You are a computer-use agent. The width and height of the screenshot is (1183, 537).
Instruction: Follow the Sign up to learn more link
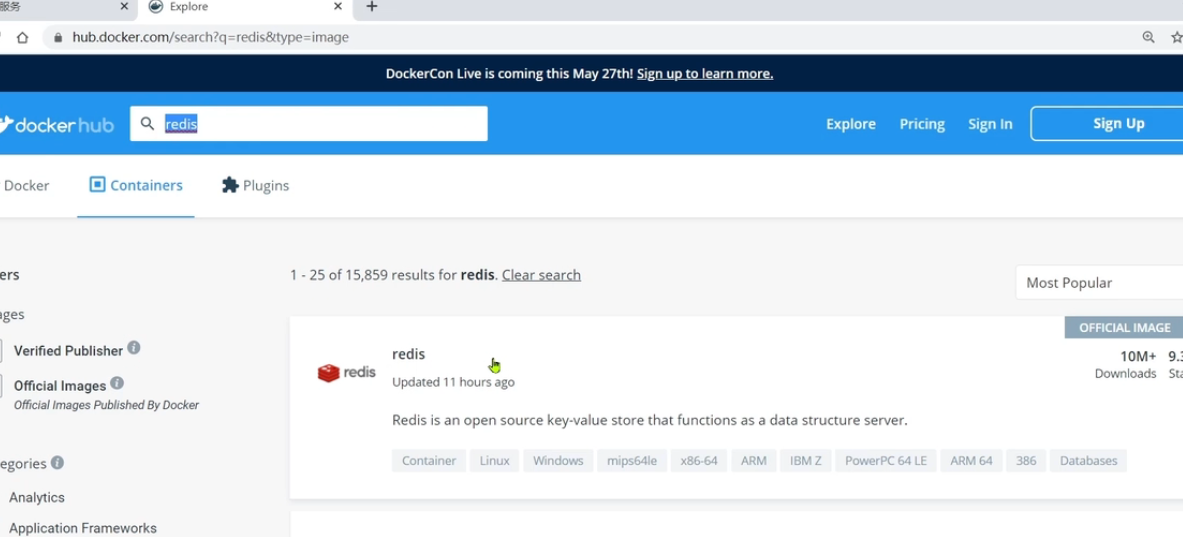click(705, 74)
